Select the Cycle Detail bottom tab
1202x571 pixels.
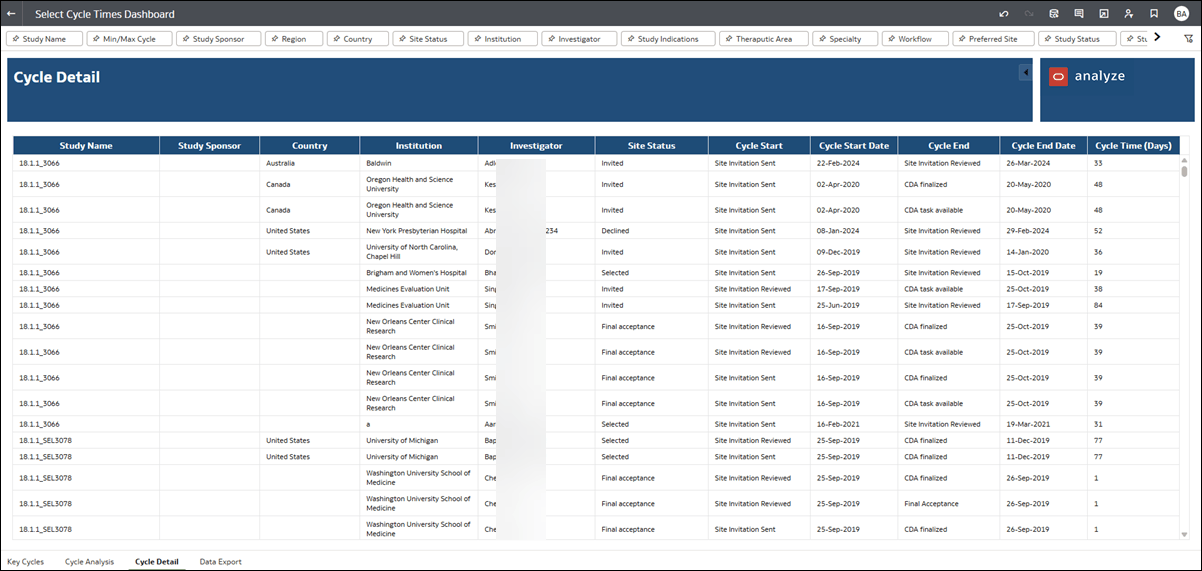click(157, 562)
